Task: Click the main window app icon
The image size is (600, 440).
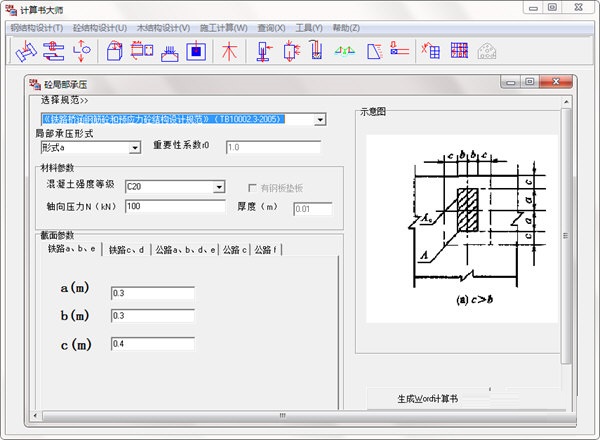Action: tap(11, 10)
